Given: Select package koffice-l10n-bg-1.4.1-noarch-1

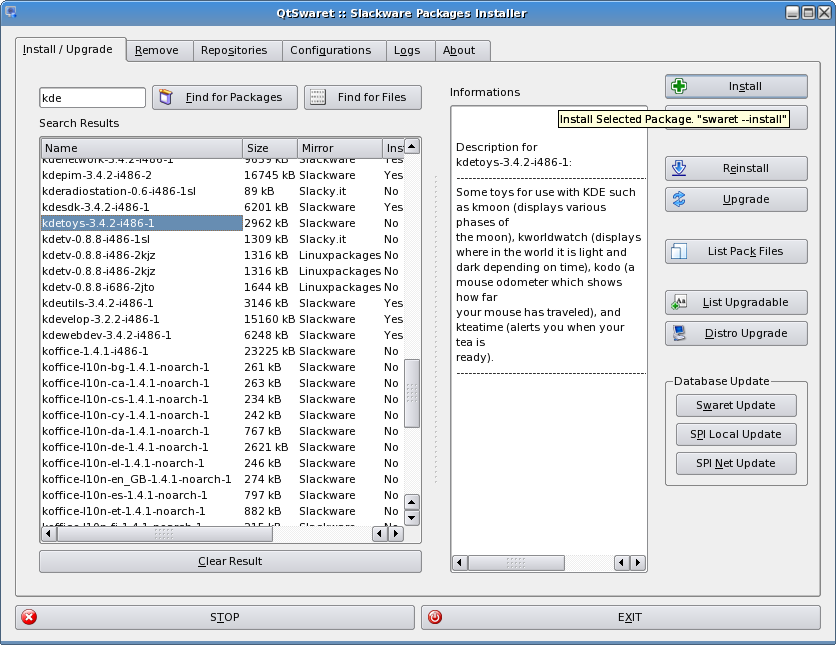Looking at the screenshot, I should coord(126,367).
